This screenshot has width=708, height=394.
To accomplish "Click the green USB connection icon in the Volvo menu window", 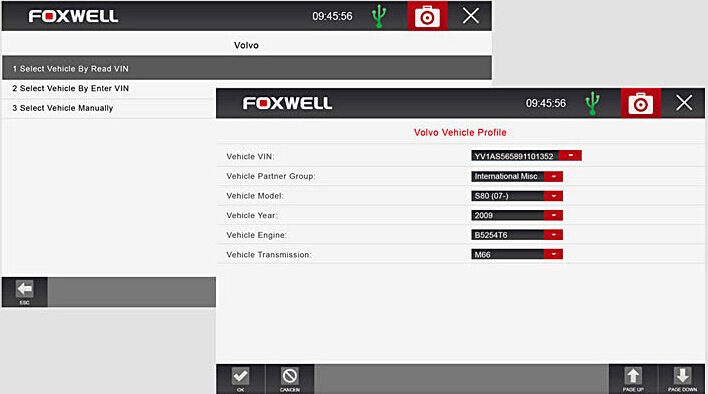I will 379,16.
